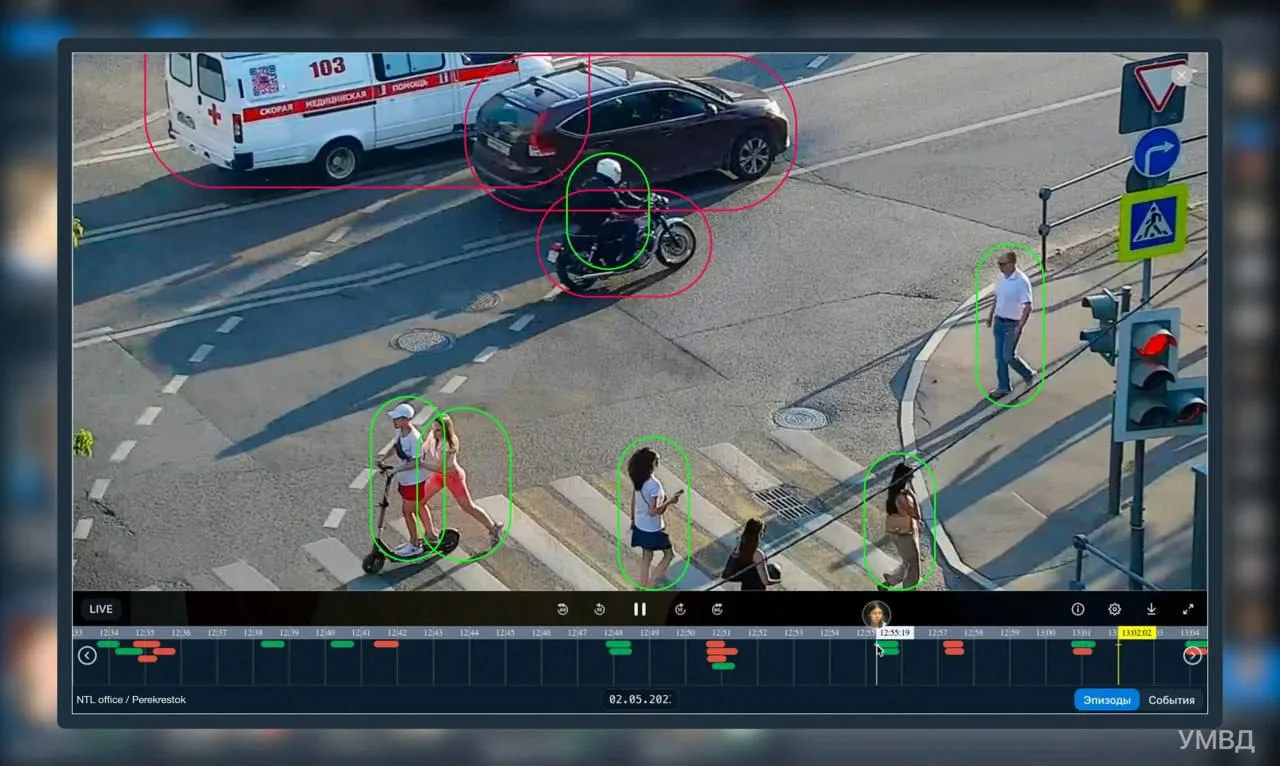Expand the video to fullscreen

[x=1188, y=609]
